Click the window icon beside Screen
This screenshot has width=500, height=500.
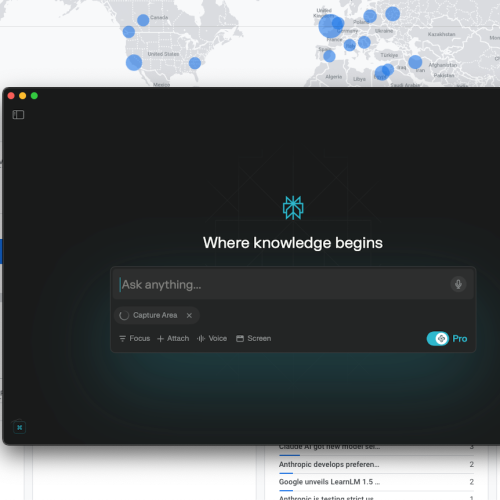point(240,339)
